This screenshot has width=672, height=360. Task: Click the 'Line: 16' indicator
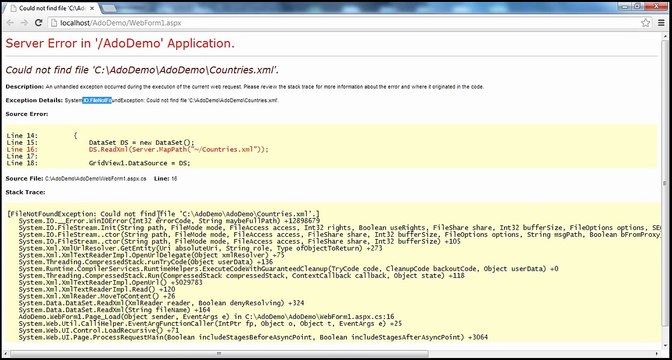[165, 179]
